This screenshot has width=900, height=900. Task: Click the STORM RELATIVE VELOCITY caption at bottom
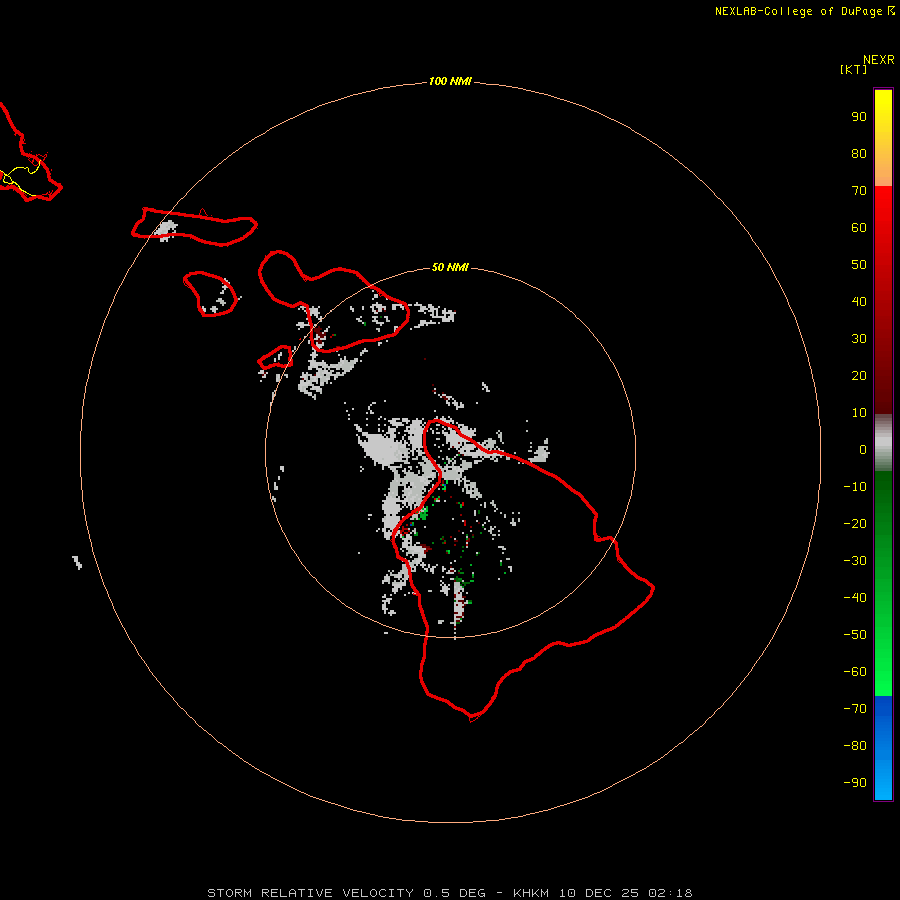[x=450, y=893]
